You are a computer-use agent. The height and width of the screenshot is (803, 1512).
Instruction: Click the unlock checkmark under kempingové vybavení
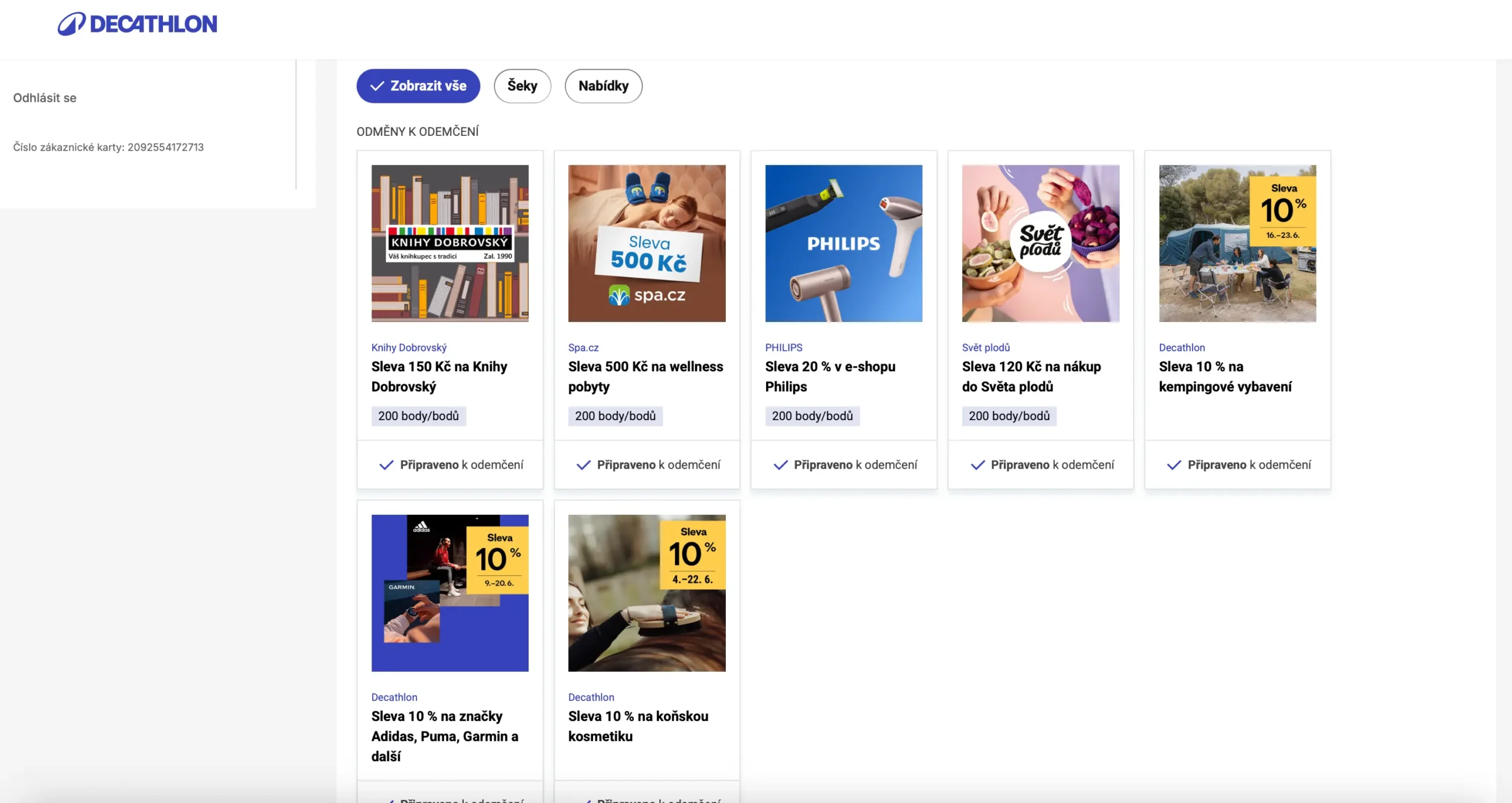[1174, 465]
